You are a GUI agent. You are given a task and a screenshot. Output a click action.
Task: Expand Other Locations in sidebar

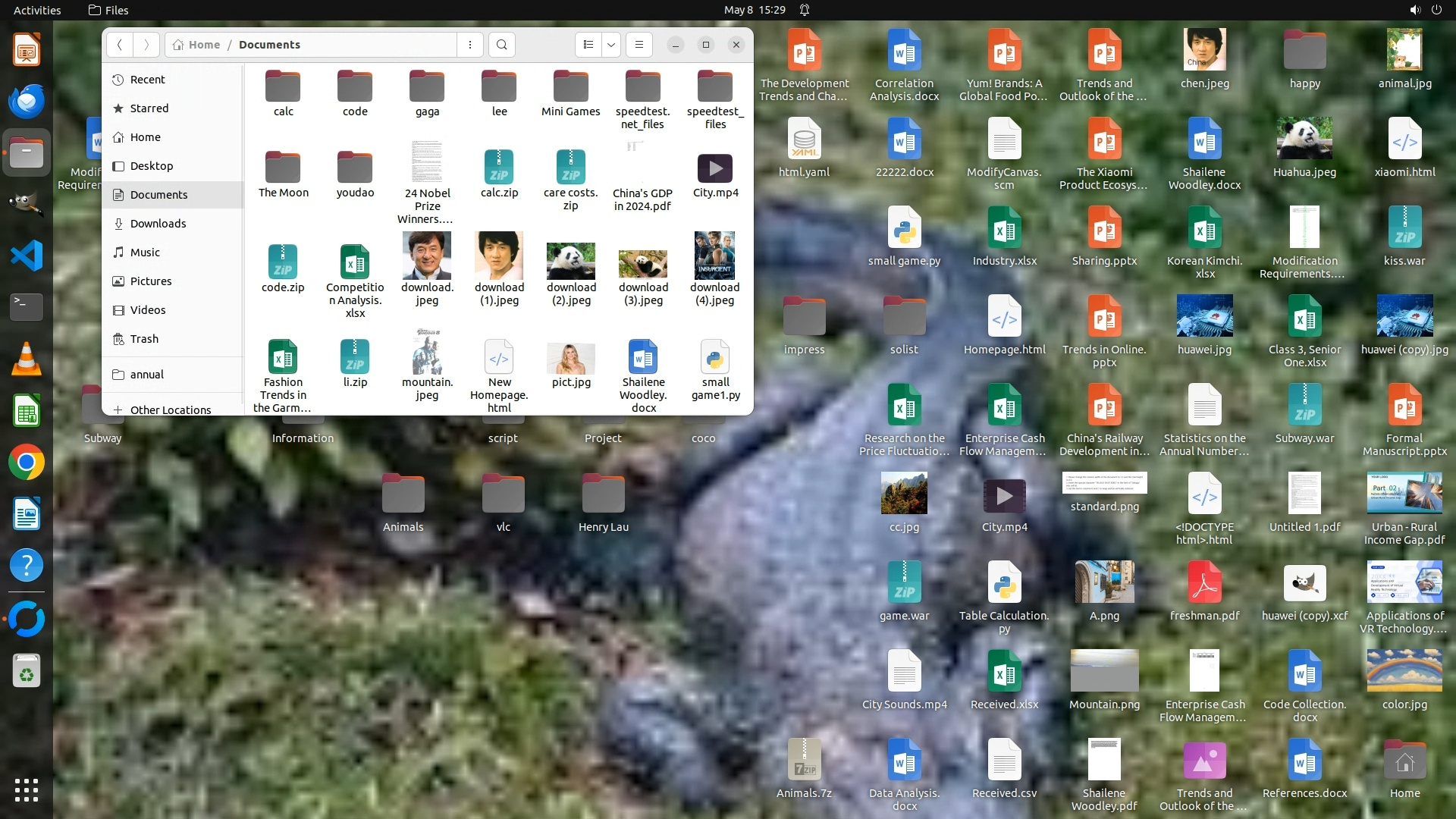click(x=170, y=409)
